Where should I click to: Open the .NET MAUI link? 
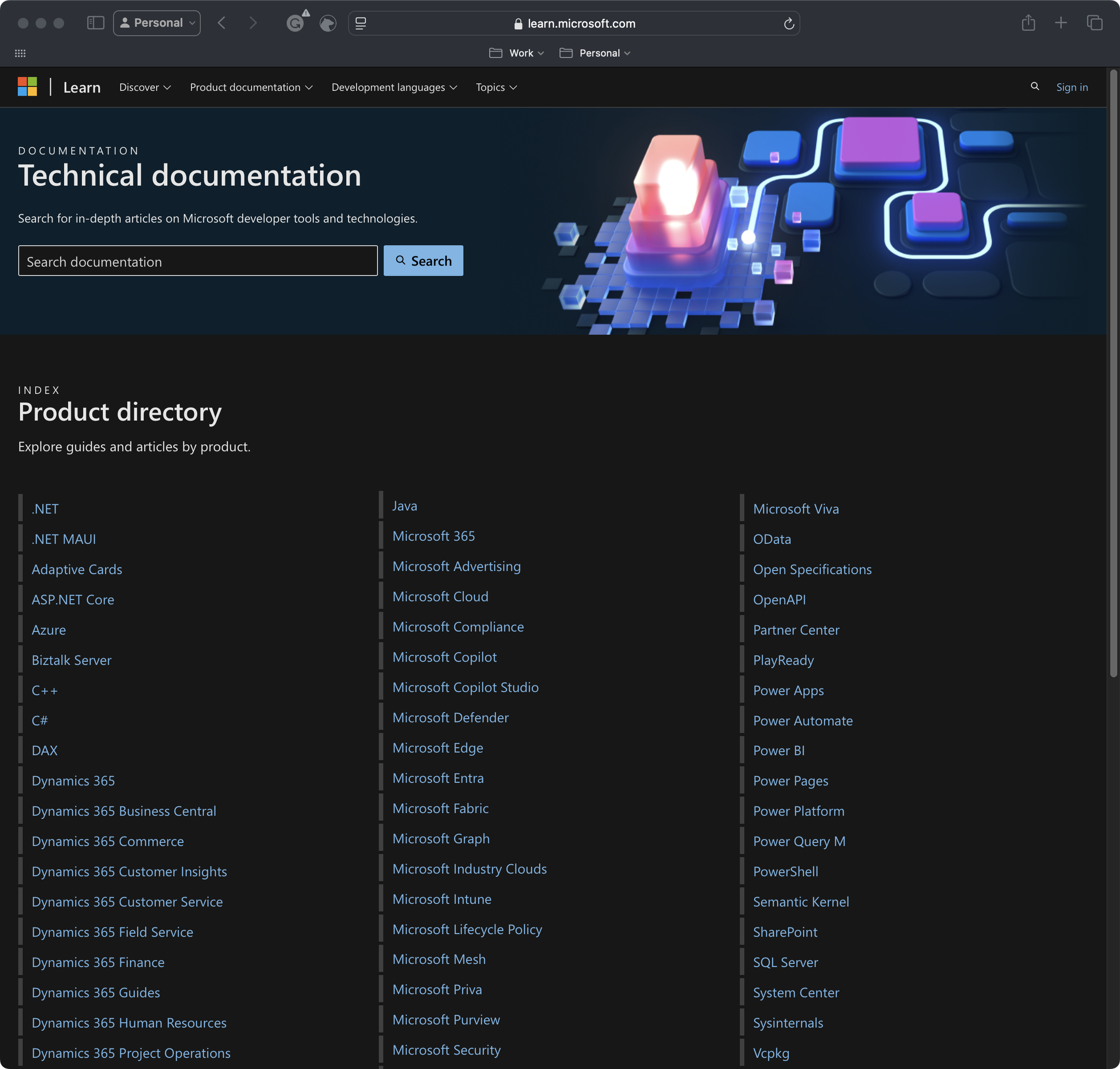pos(64,539)
